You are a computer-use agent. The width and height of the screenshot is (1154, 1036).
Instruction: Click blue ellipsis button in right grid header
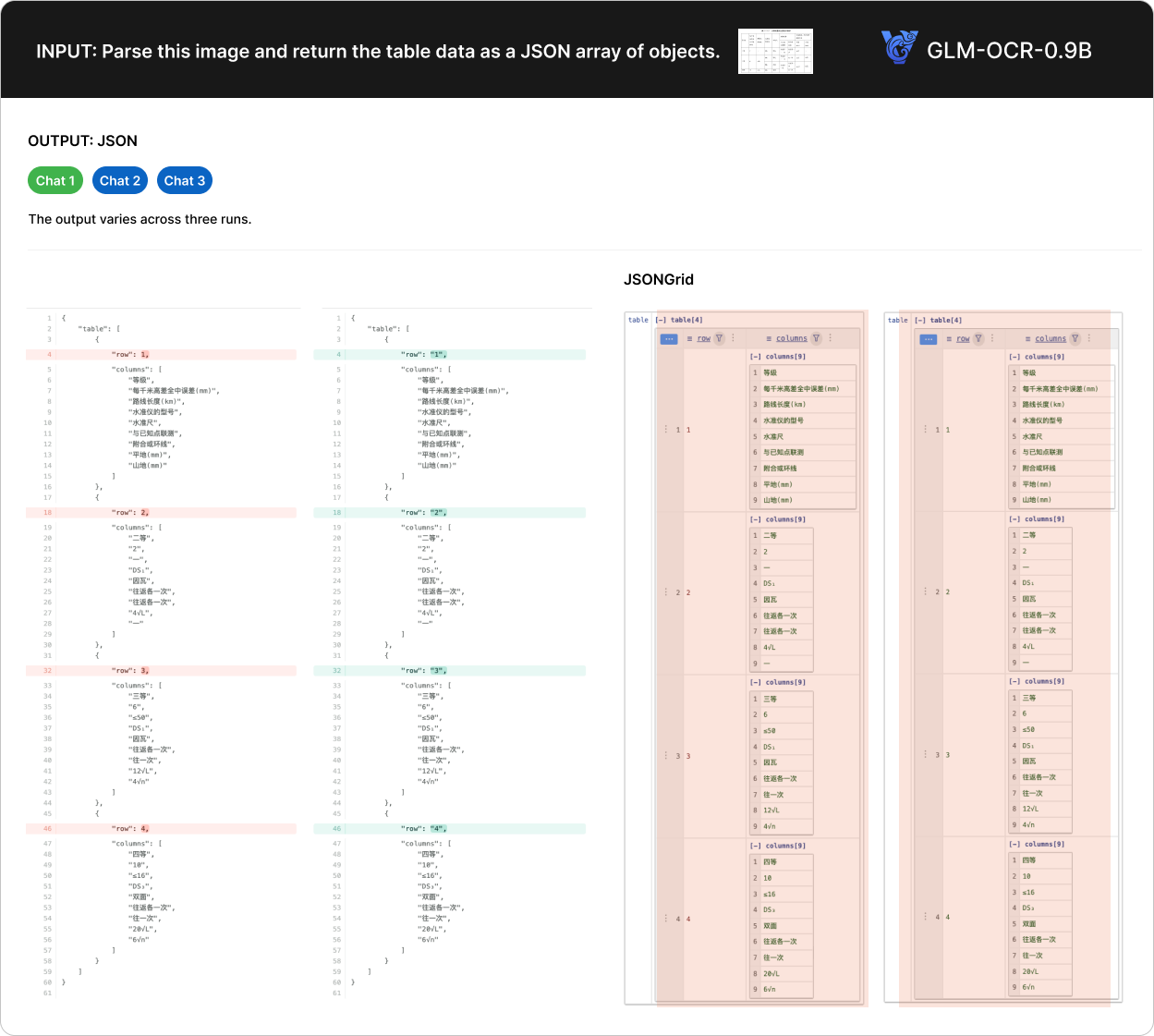point(929,339)
